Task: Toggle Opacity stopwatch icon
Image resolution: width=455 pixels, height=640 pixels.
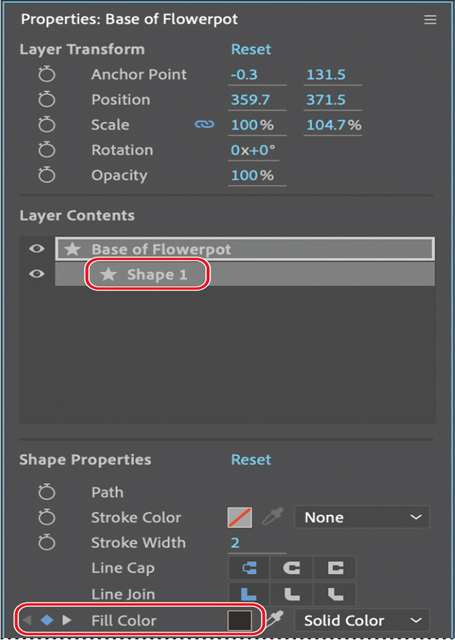Action: coord(47,175)
